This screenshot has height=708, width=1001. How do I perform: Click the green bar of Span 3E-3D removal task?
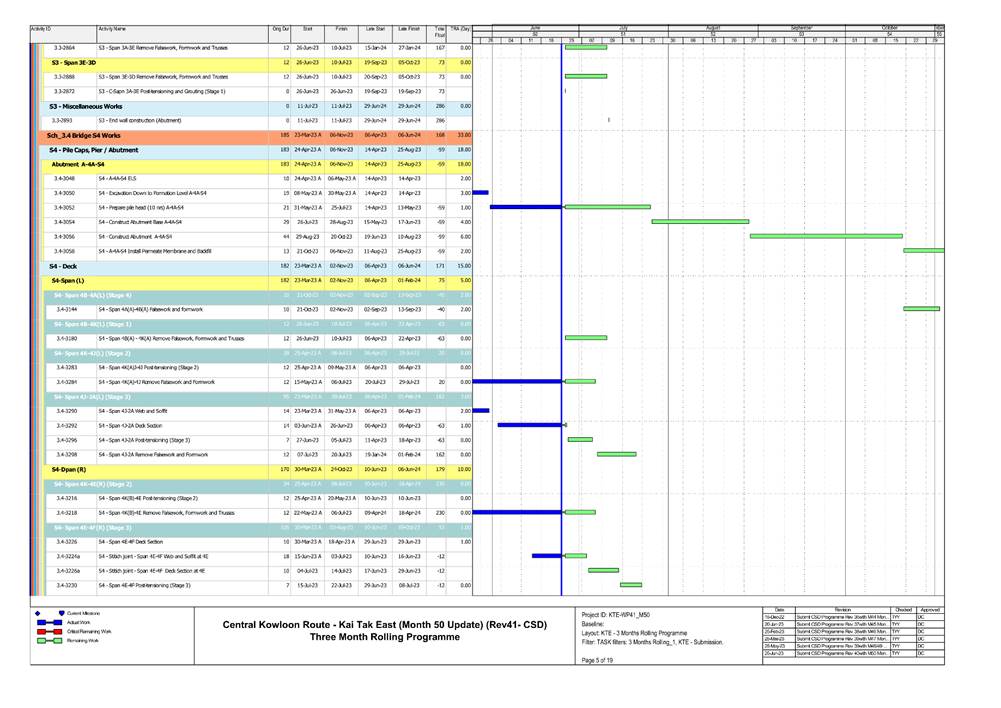point(585,74)
